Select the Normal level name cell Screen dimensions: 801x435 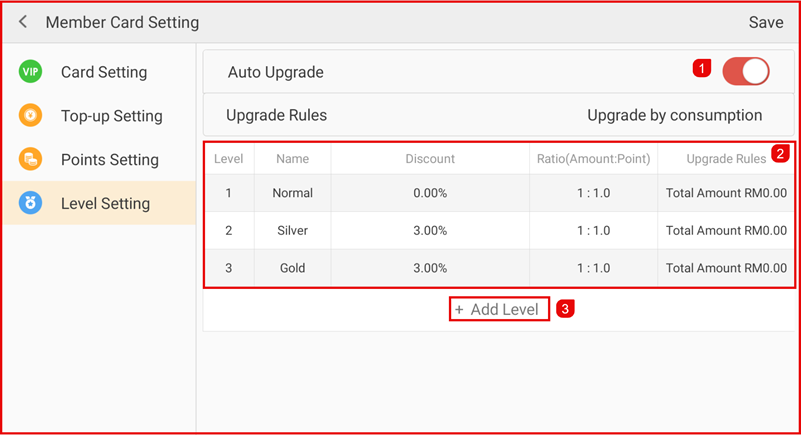click(292, 193)
